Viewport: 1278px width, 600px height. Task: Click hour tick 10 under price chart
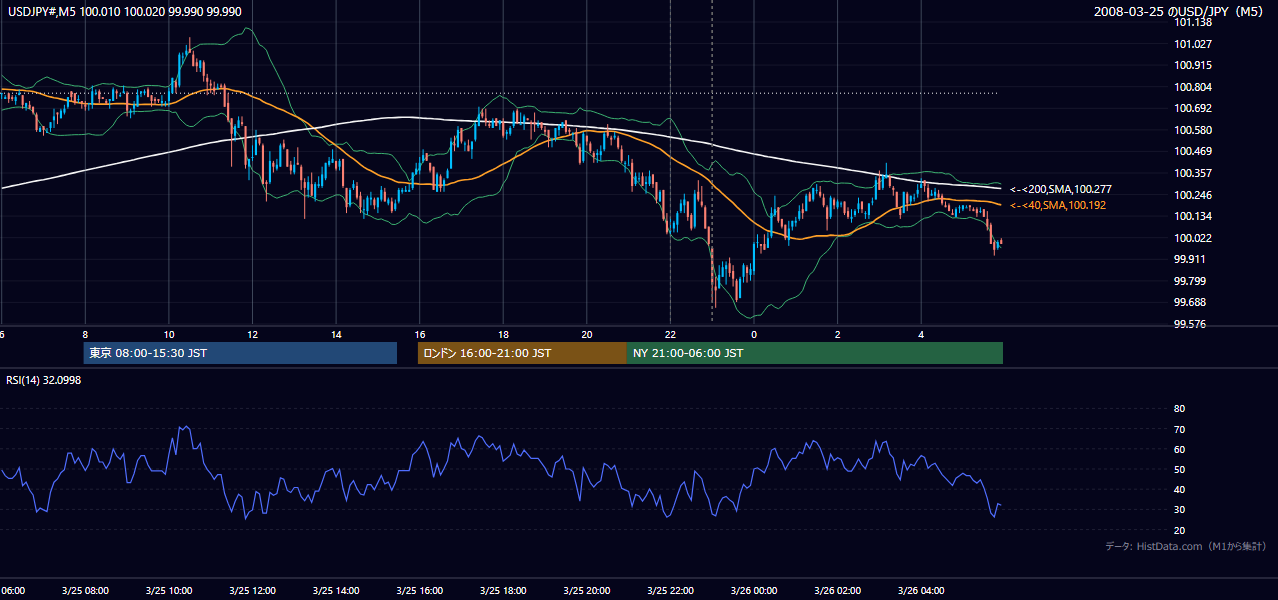click(168, 334)
